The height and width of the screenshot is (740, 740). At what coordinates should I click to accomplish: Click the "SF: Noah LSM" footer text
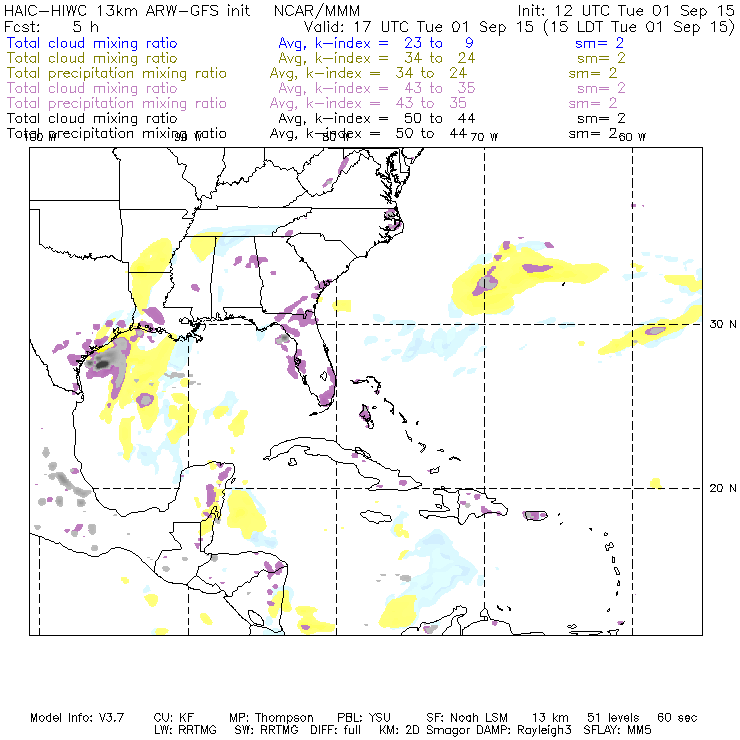point(467,718)
